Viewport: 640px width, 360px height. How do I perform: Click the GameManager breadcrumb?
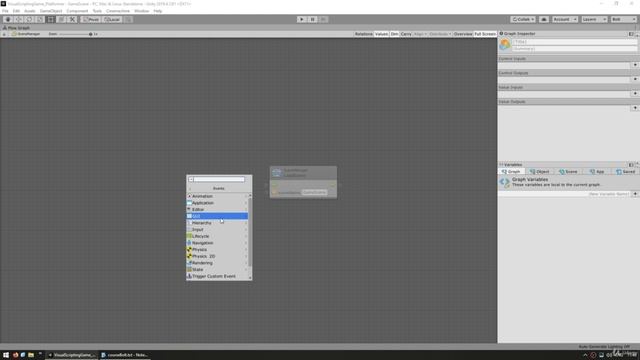[x=26, y=34]
